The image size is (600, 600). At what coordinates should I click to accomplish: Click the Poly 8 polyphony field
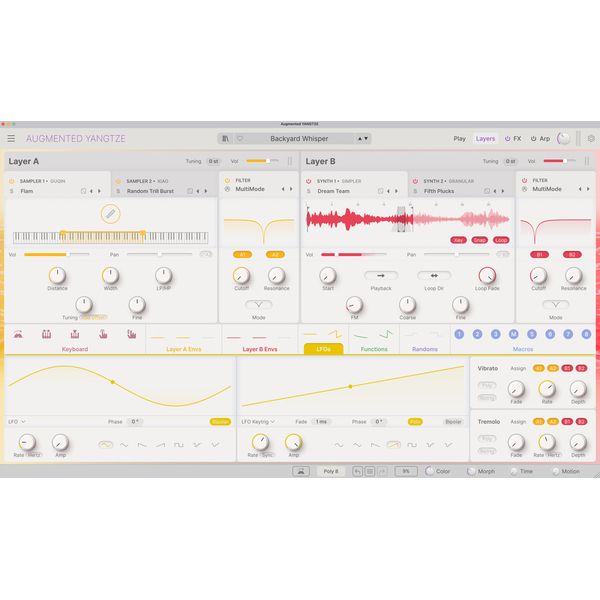pyautogui.click(x=331, y=471)
